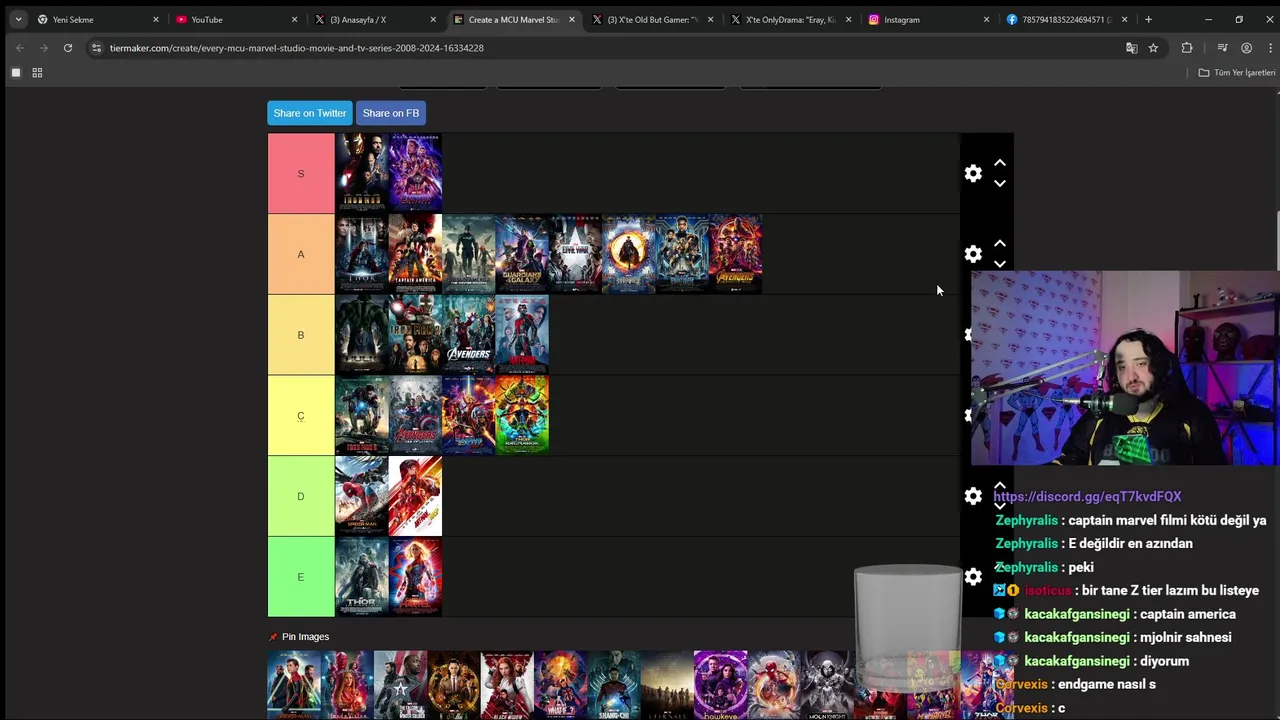Open settings gear for E tier row
The height and width of the screenshot is (720, 1280).
[x=973, y=577]
